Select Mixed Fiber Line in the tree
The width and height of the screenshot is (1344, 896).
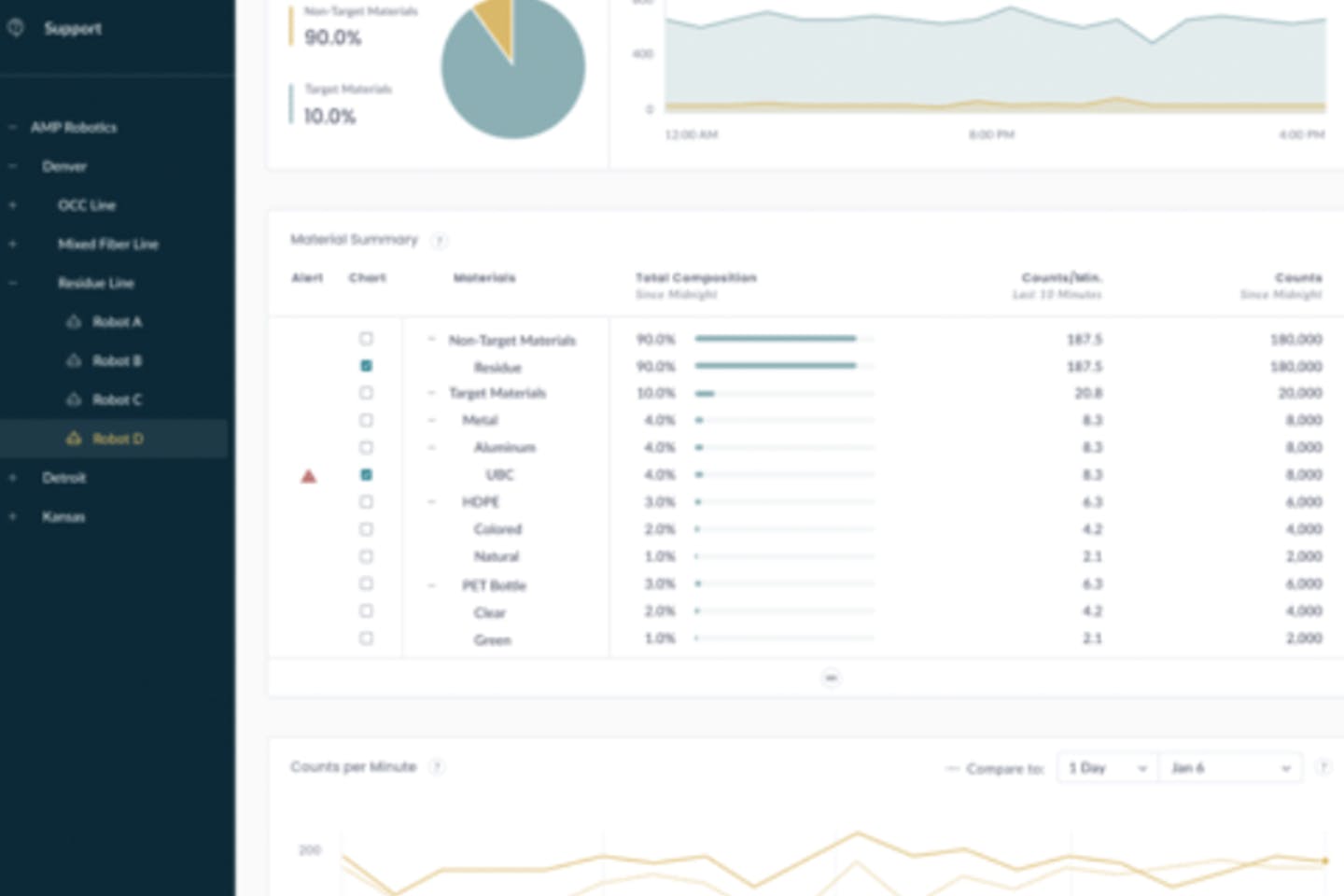click(x=108, y=244)
